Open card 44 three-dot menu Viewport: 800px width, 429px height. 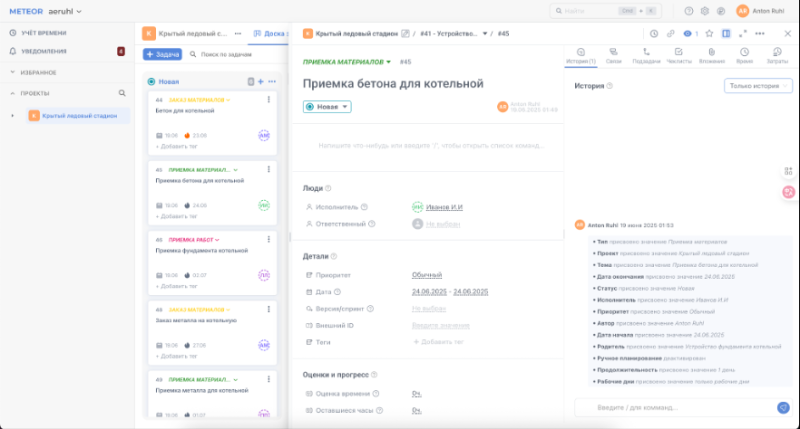pos(269,100)
